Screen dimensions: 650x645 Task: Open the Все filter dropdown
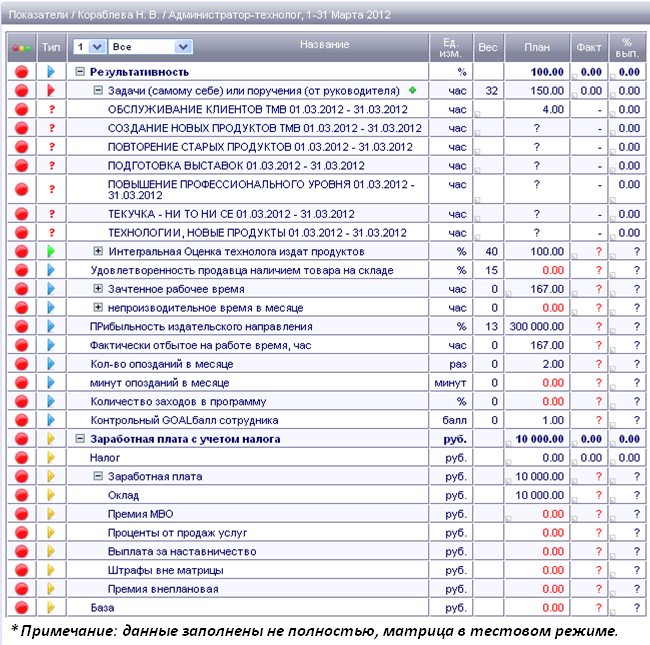coord(150,46)
